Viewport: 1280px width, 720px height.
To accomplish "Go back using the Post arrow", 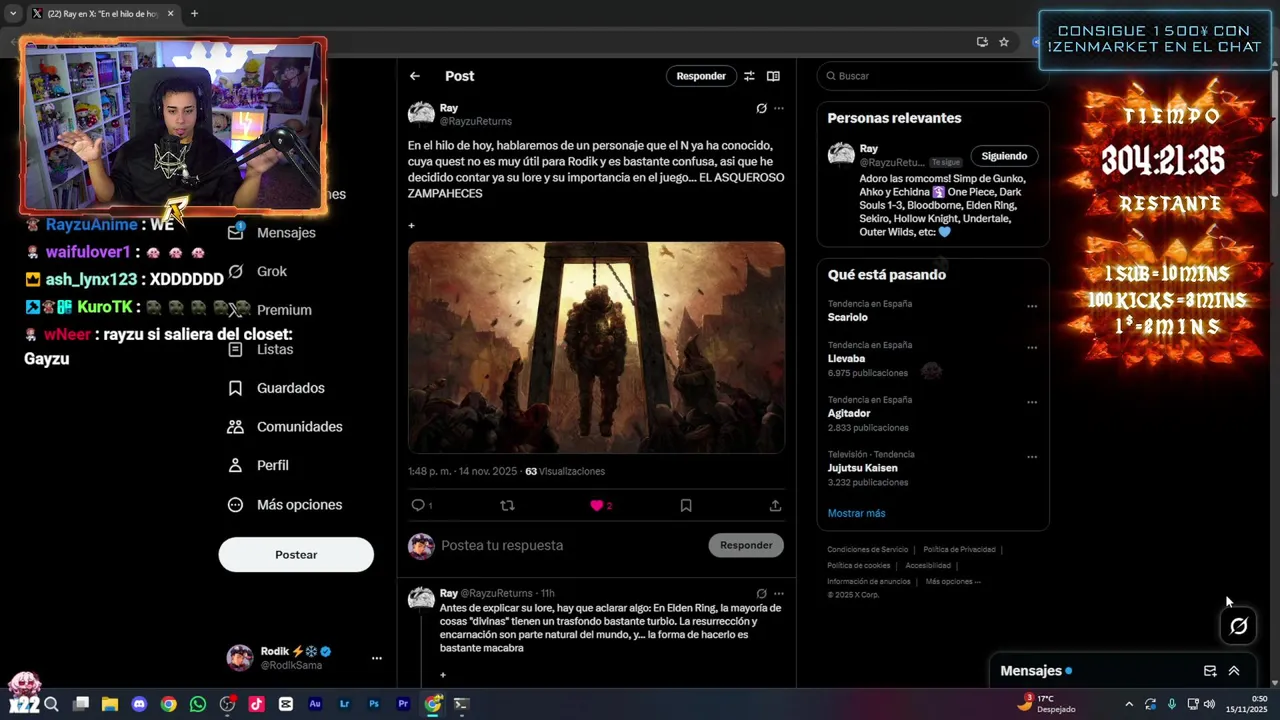I will 414,76.
